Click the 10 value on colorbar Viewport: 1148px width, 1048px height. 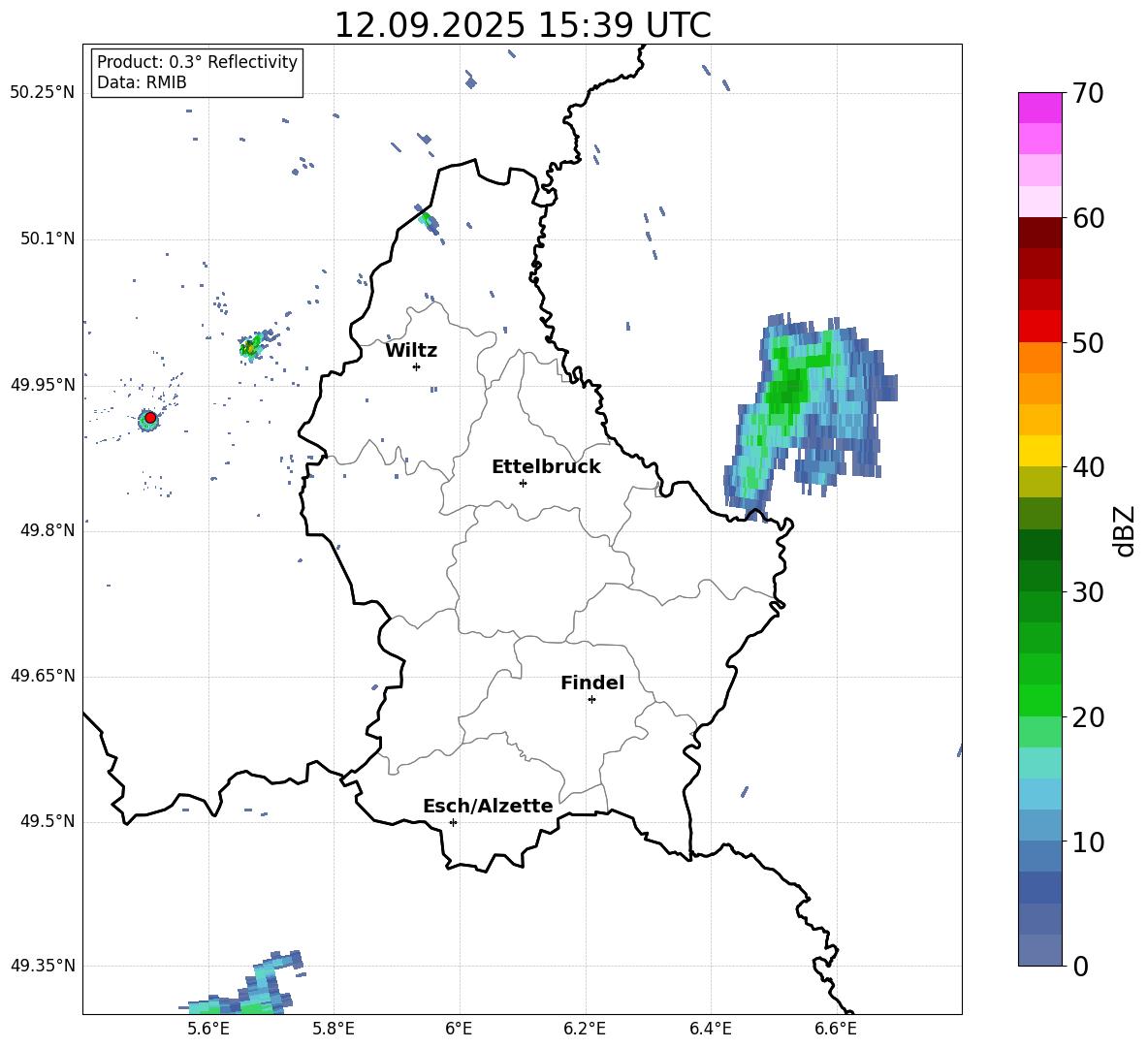coord(1088,842)
